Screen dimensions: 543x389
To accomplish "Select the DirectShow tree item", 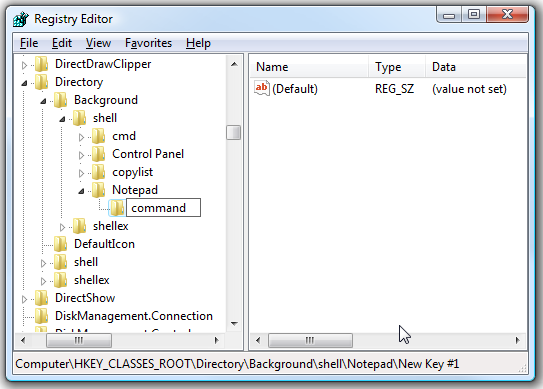I will coord(85,298).
